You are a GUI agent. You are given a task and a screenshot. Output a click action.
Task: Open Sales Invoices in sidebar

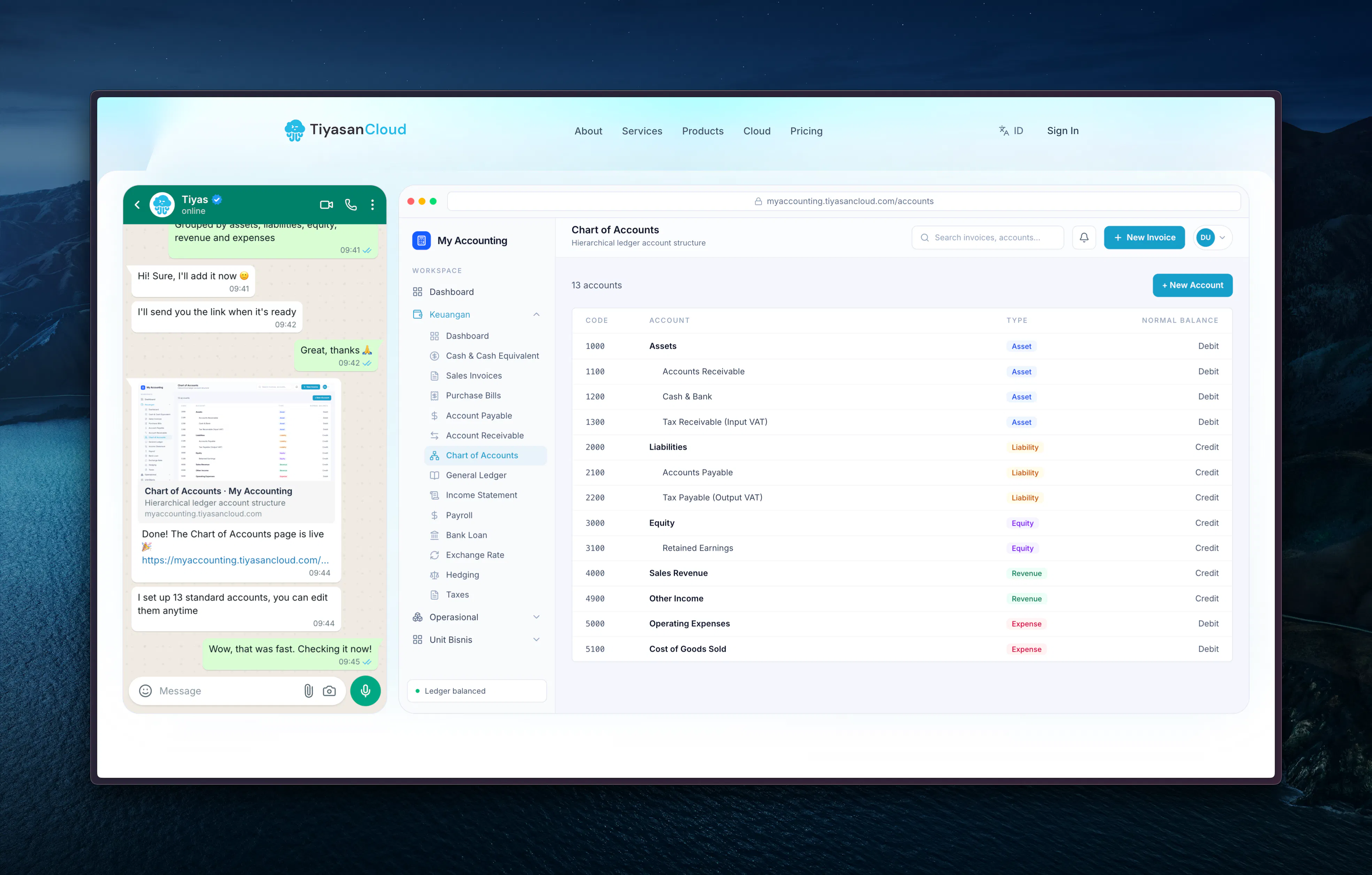(484, 375)
